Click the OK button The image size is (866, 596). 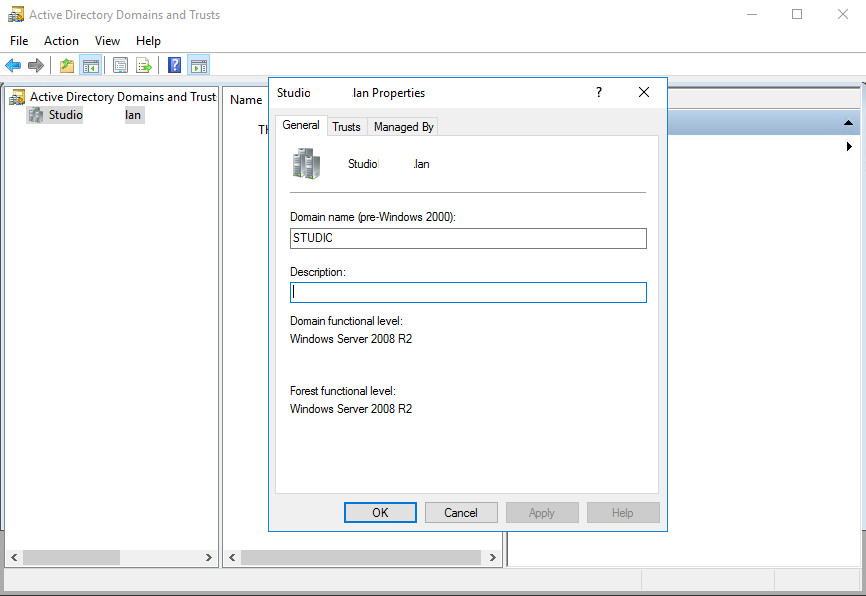(x=380, y=513)
